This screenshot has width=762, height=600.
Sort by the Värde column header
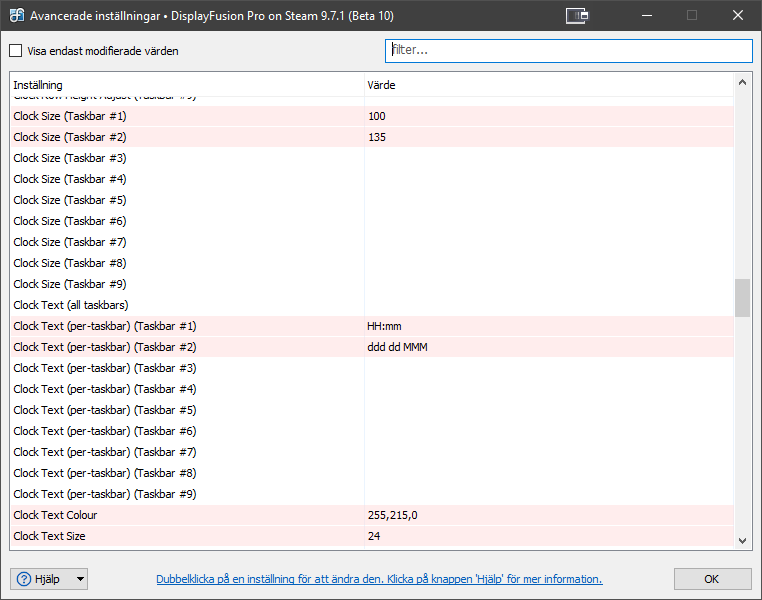pyautogui.click(x=548, y=85)
